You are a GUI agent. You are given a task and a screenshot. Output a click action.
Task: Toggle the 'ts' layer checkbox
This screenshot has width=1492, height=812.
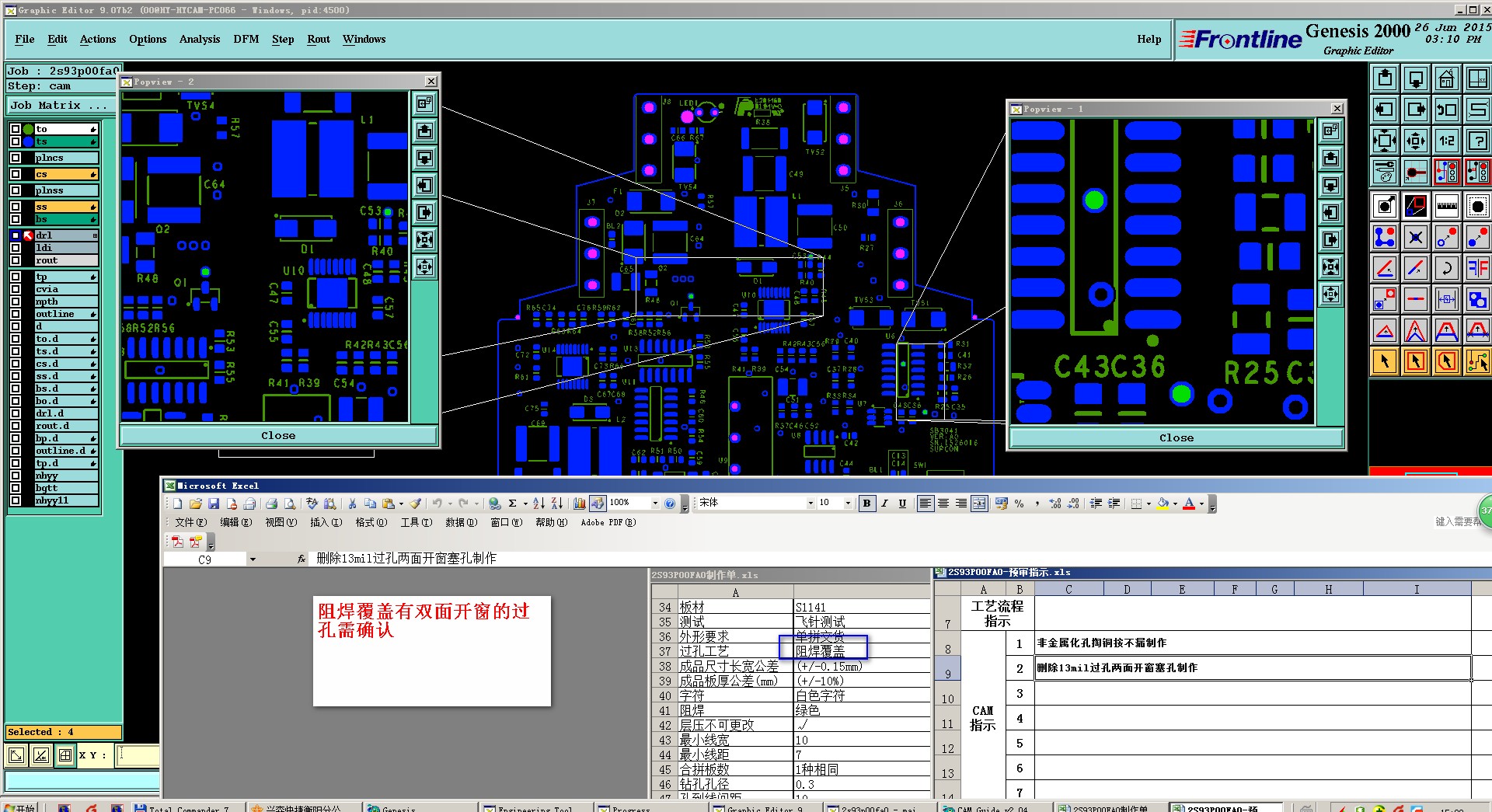(15, 141)
